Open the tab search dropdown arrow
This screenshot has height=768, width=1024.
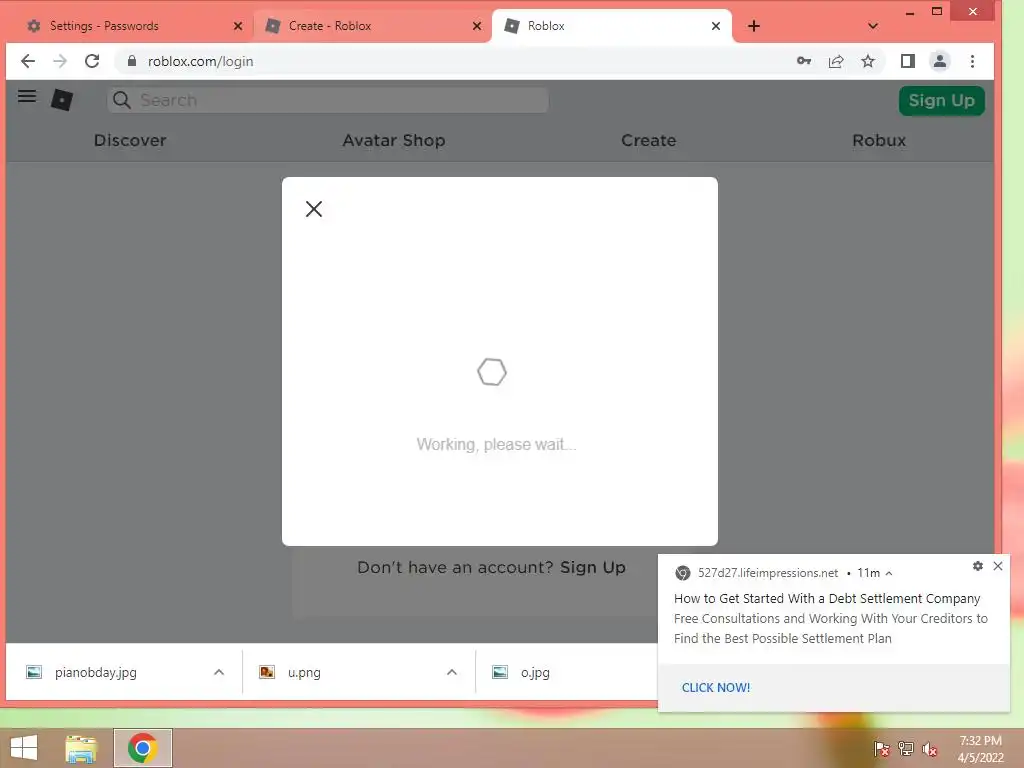[873, 26]
